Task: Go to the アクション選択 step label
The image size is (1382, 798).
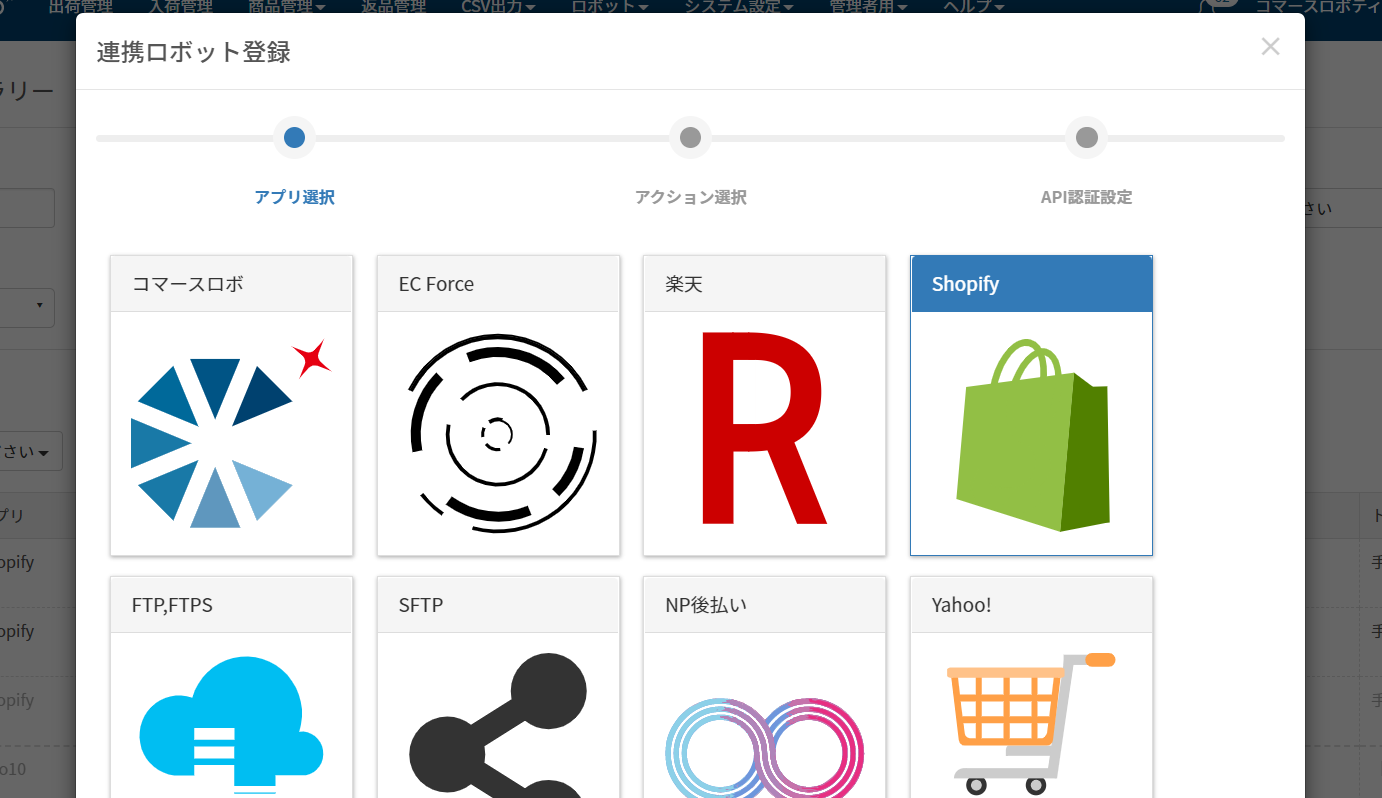Action: point(690,197)
